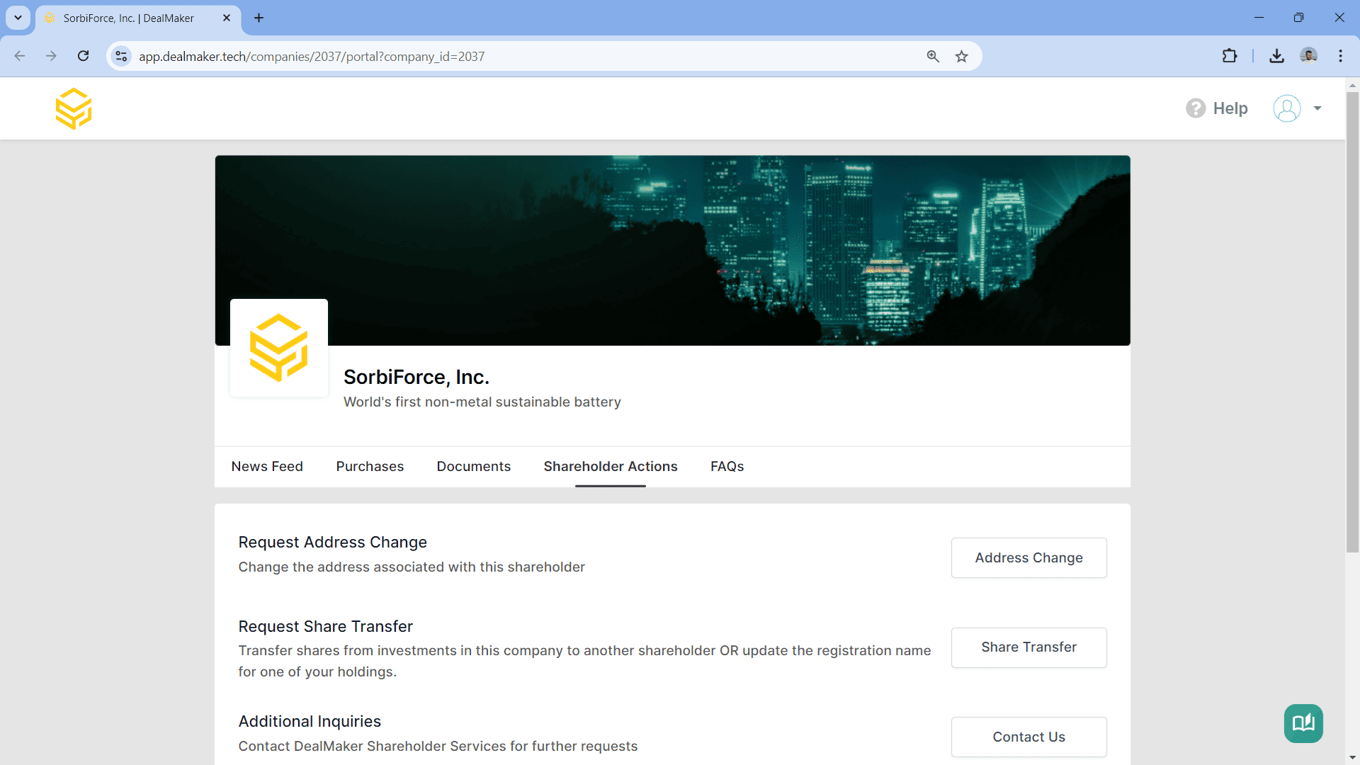Click the scrollbar up arrow
The height and width of the screenshot is (765, 1360).
coord(1352,85)
